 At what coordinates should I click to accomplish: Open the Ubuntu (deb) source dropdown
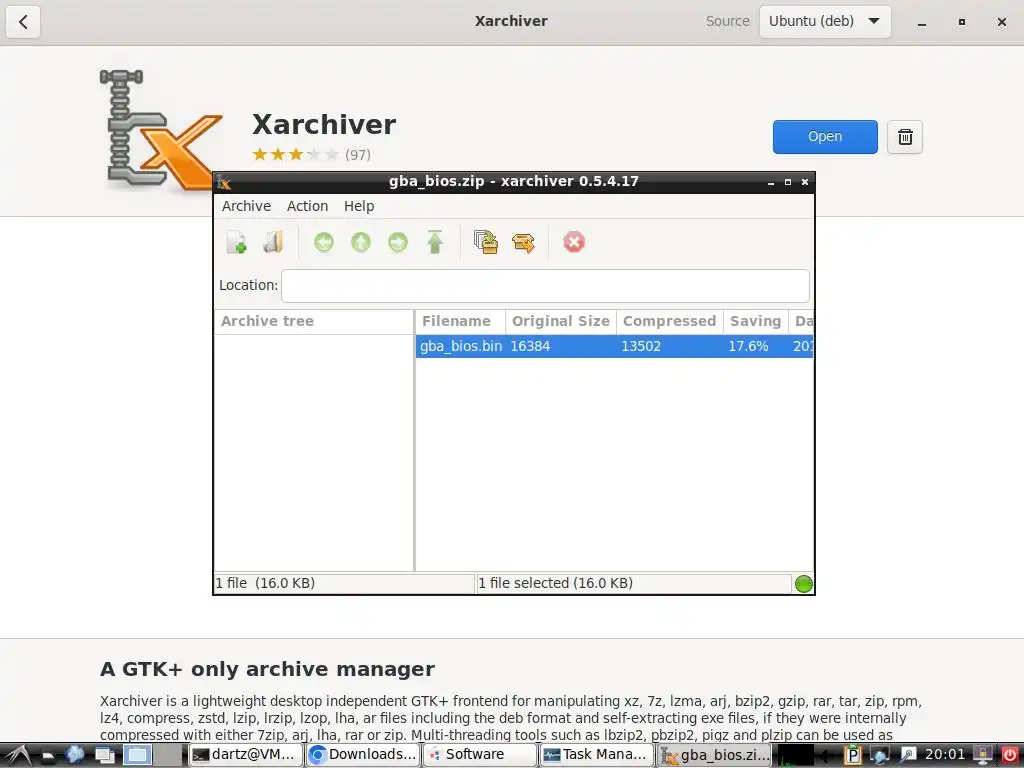825,22
